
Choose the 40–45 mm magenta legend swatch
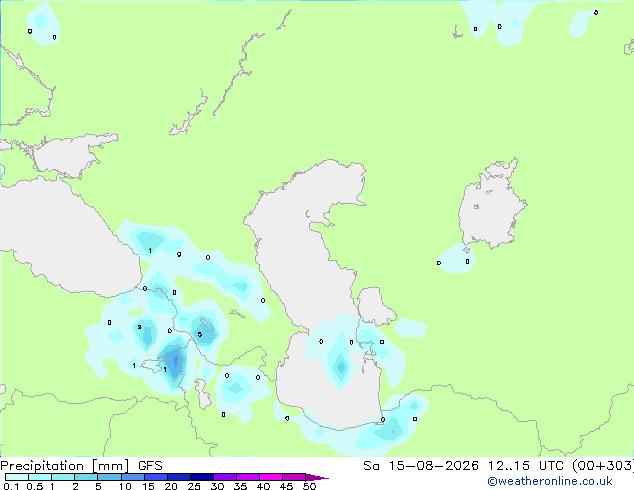(271, 477)
